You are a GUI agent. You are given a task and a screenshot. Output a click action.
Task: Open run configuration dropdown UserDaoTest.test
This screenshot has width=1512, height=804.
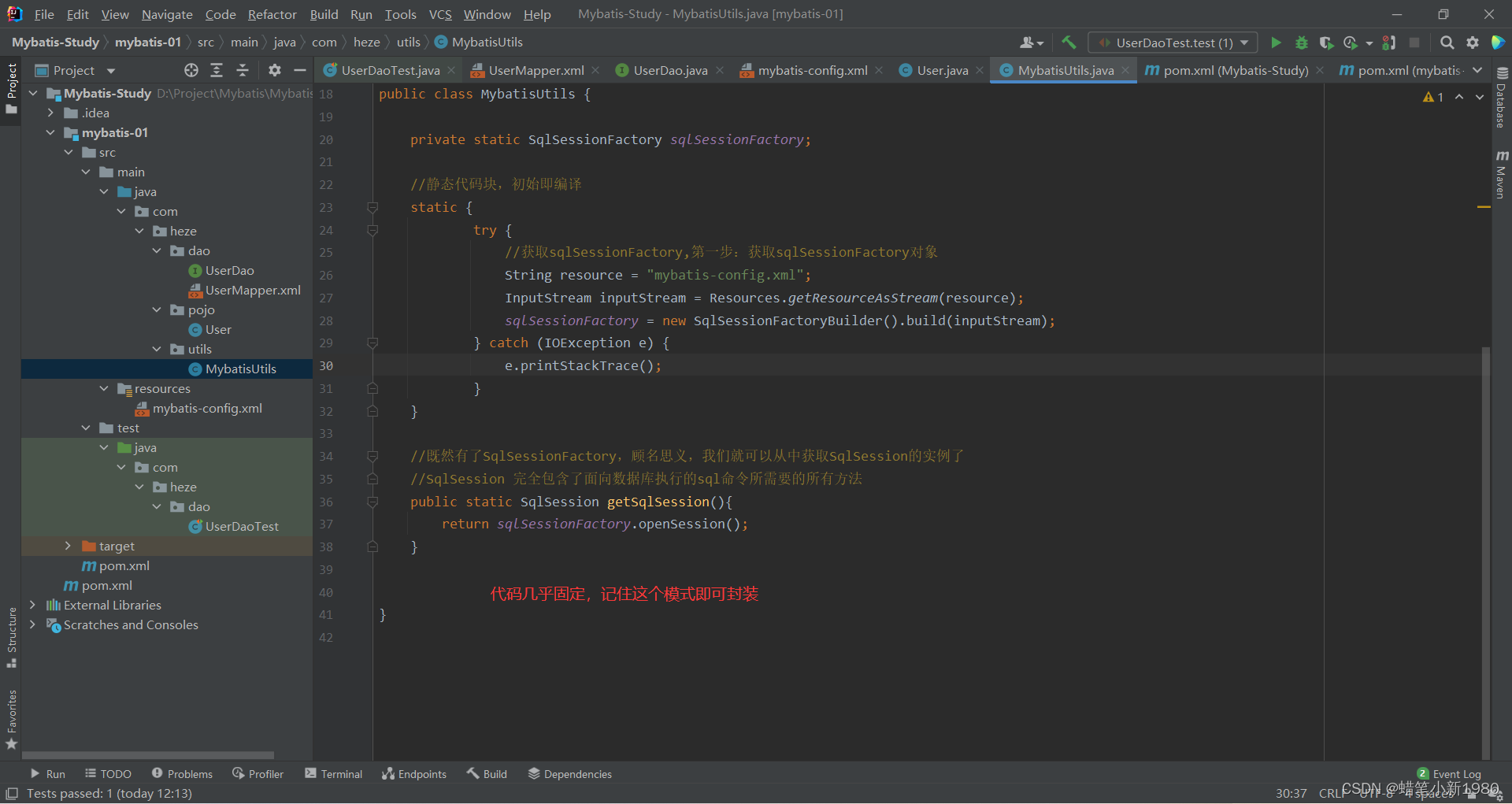pyautogui.click(x=1173, y=43)
